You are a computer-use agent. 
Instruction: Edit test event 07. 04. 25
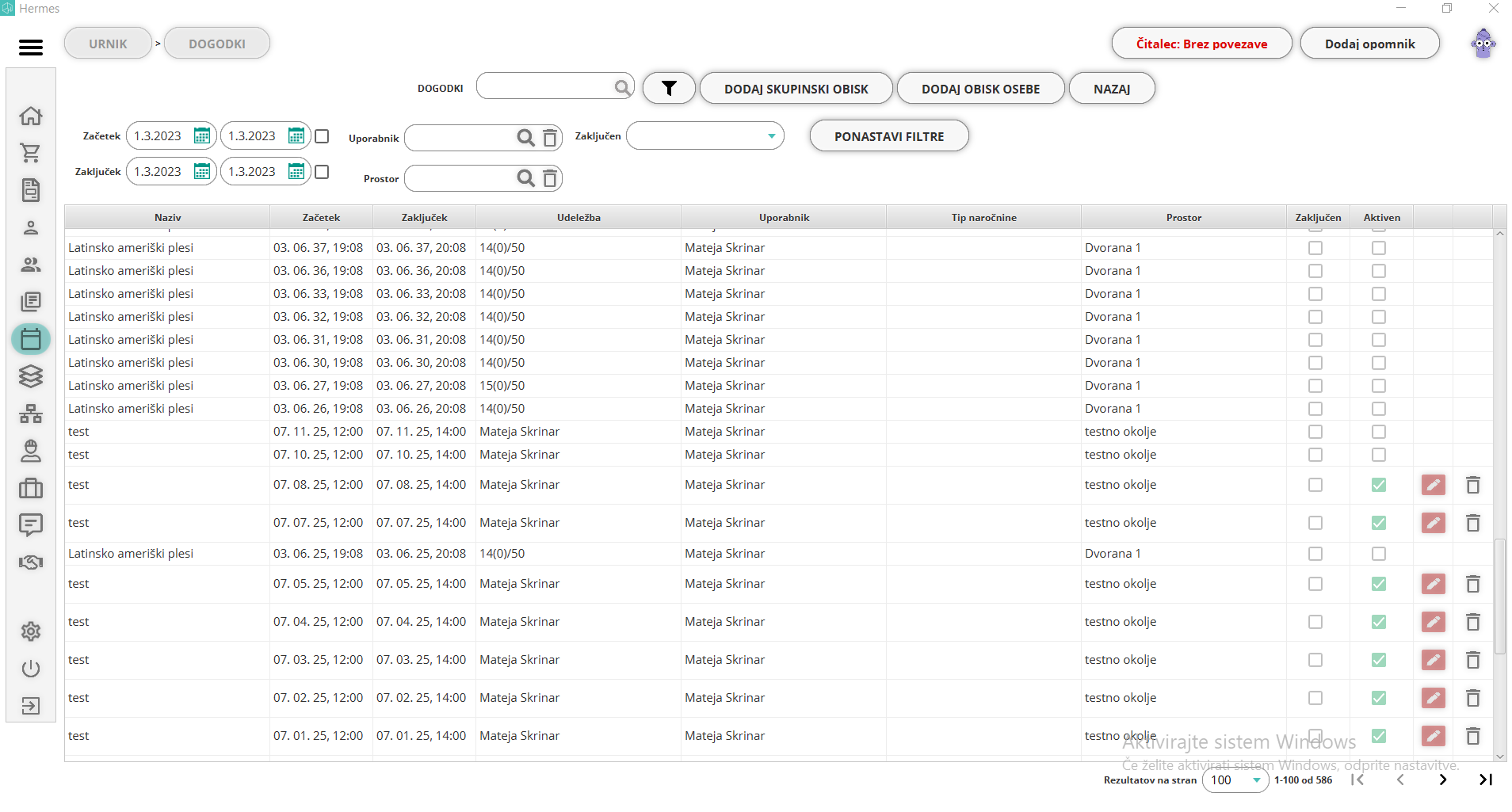pyautogui.click(x=1433, y=622)
